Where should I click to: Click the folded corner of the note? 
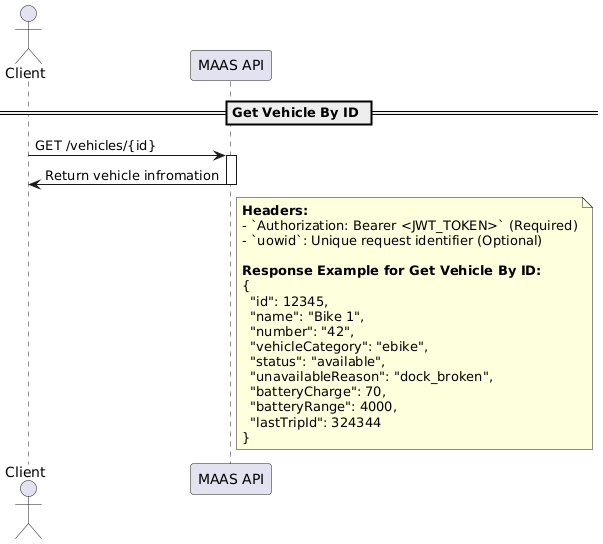[x=588, y=204]
